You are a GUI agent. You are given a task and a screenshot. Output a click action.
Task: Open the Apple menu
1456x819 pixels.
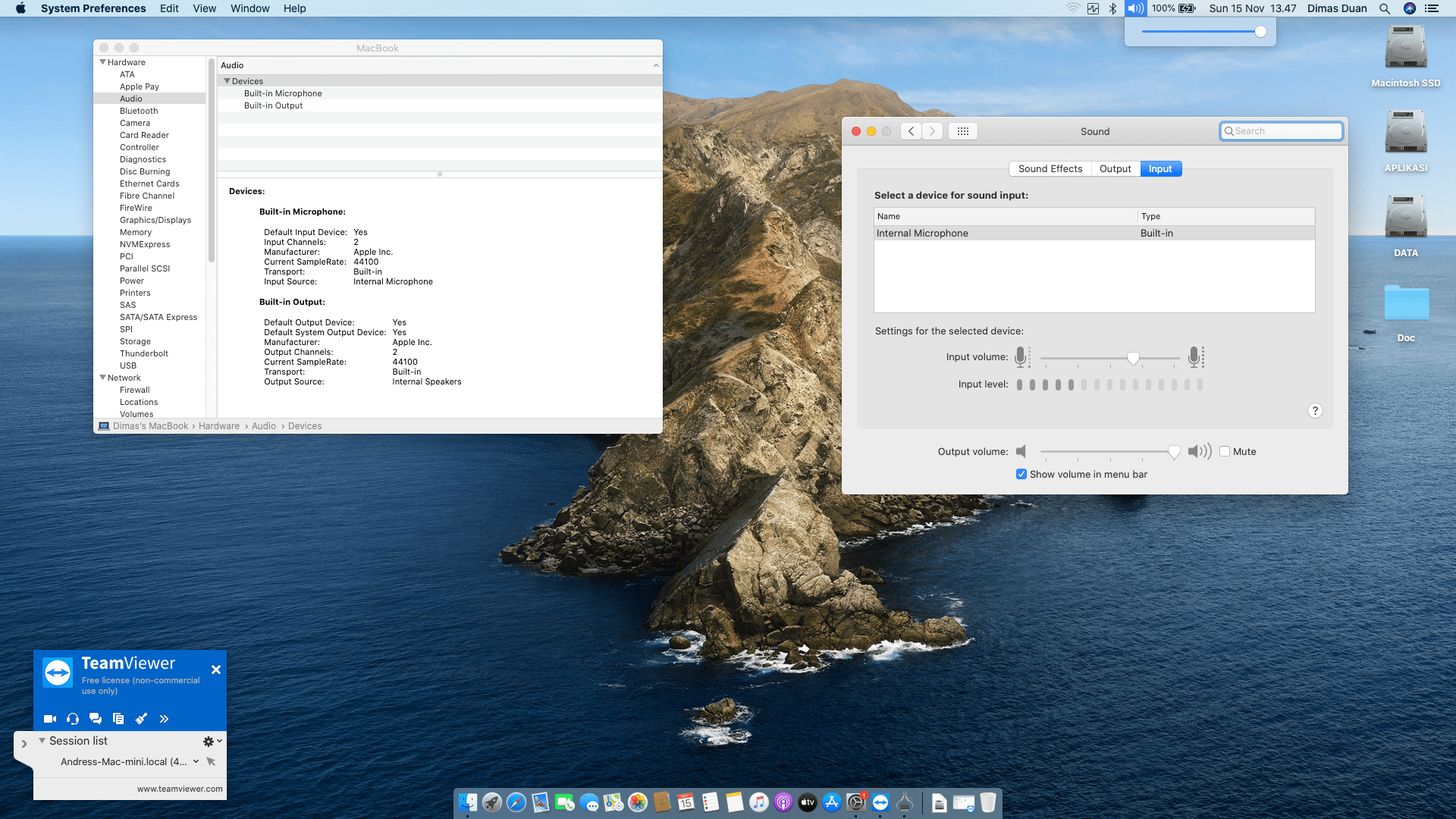coord(20,8)
